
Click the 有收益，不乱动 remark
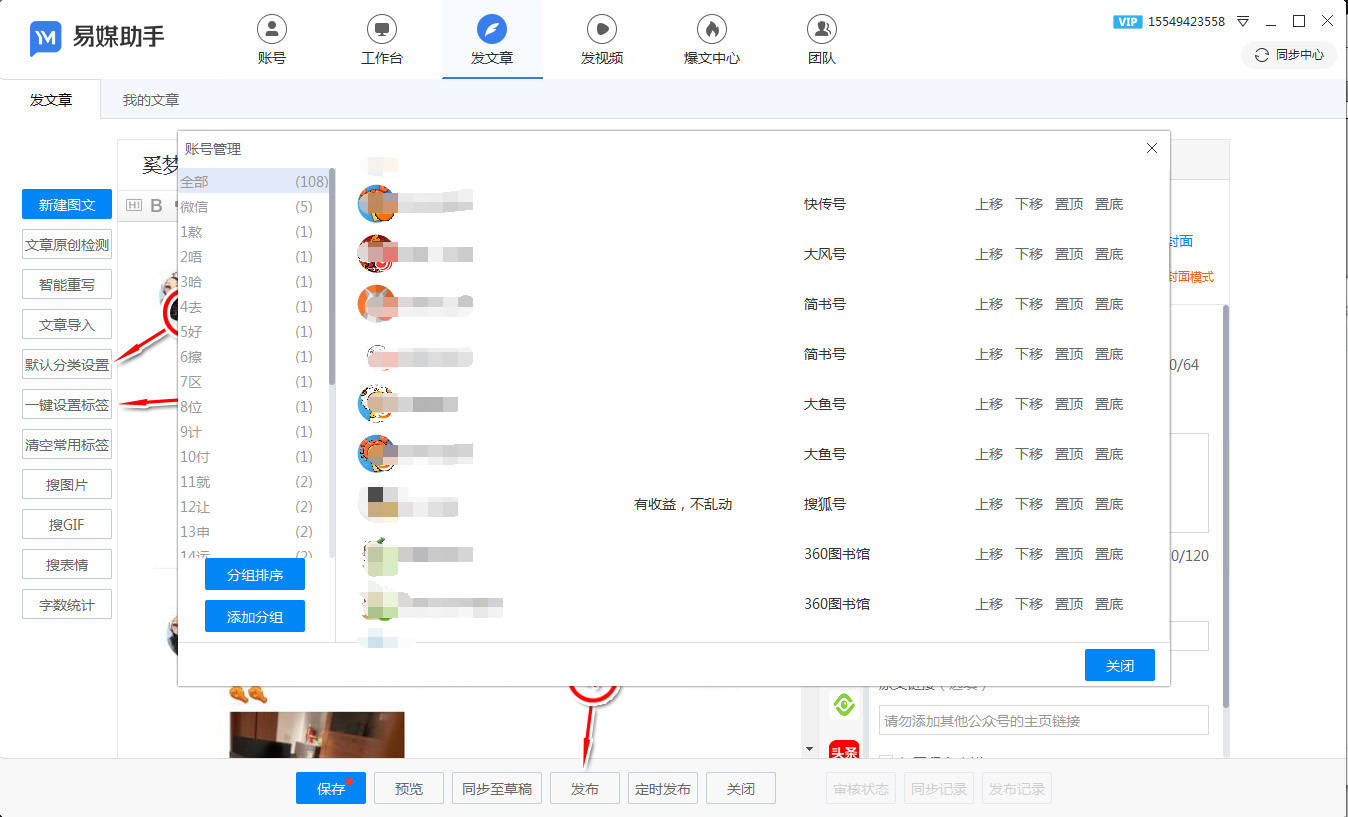(x=683, y=504)
